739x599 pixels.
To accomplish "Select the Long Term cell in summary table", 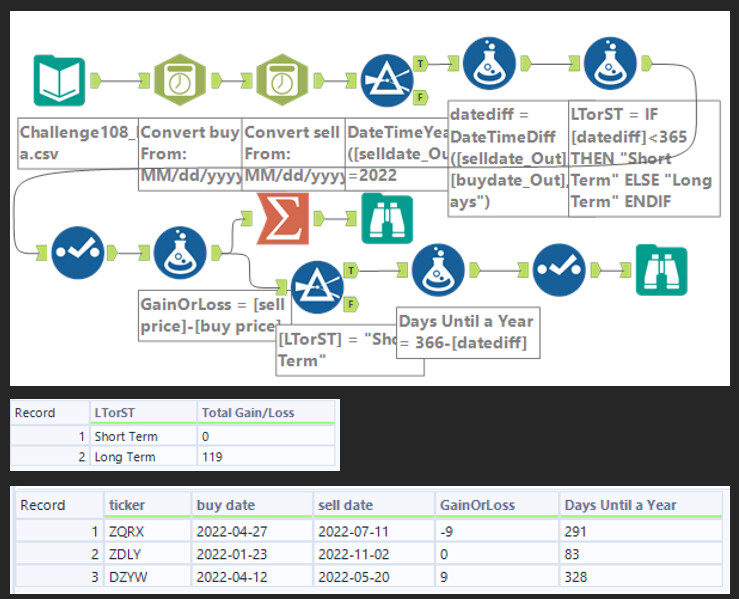I will click(x=143, y=457).
